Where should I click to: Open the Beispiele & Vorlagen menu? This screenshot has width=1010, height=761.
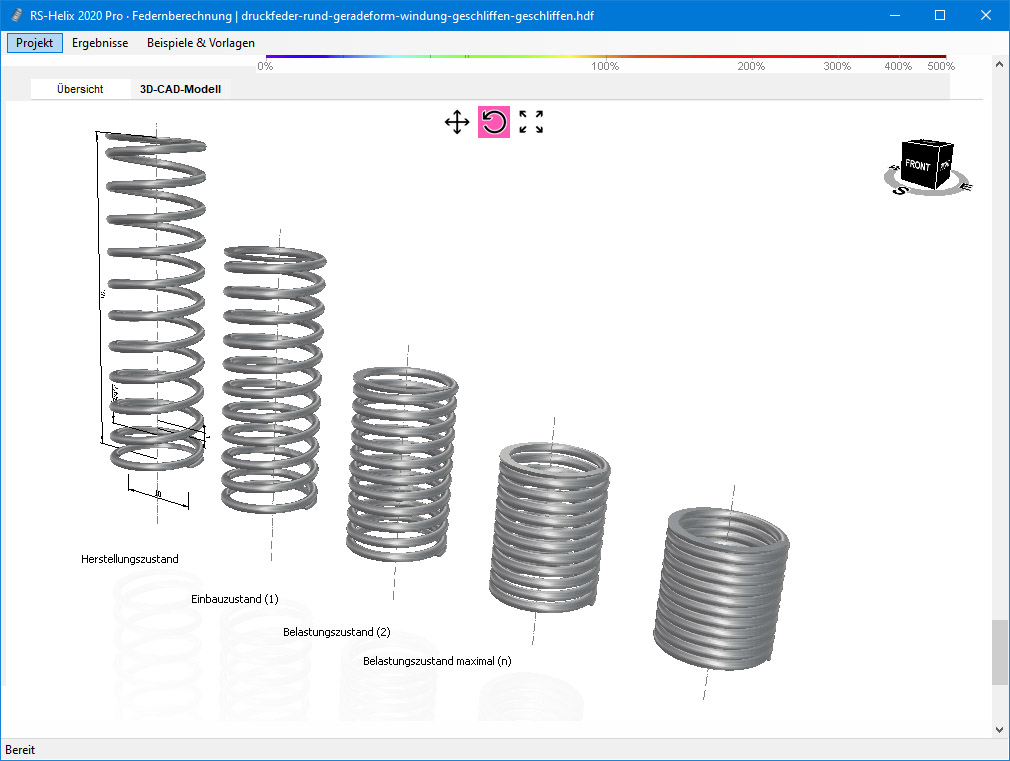tap(200, 43)
